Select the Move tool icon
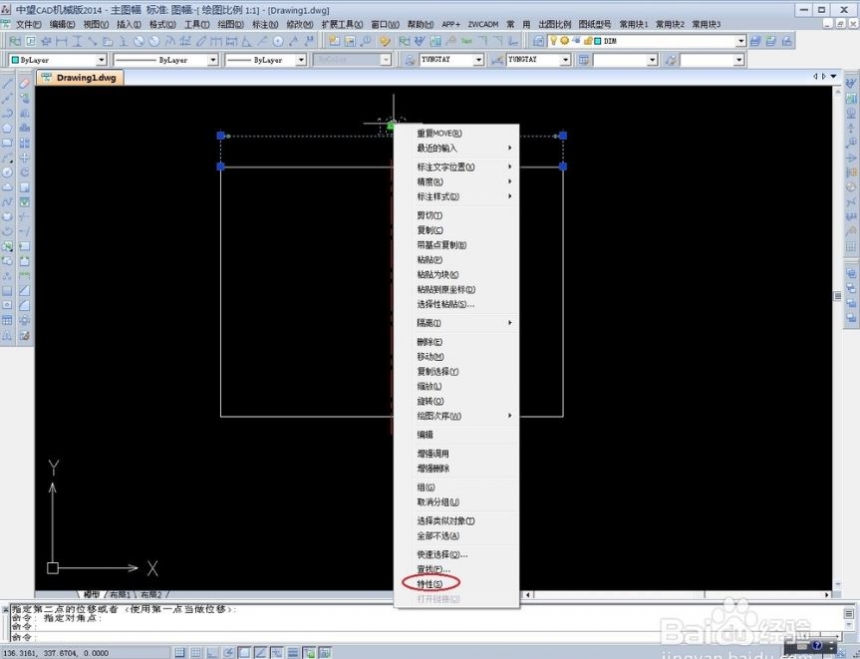Viewport: 860px width, 659px height. point(24,157)
